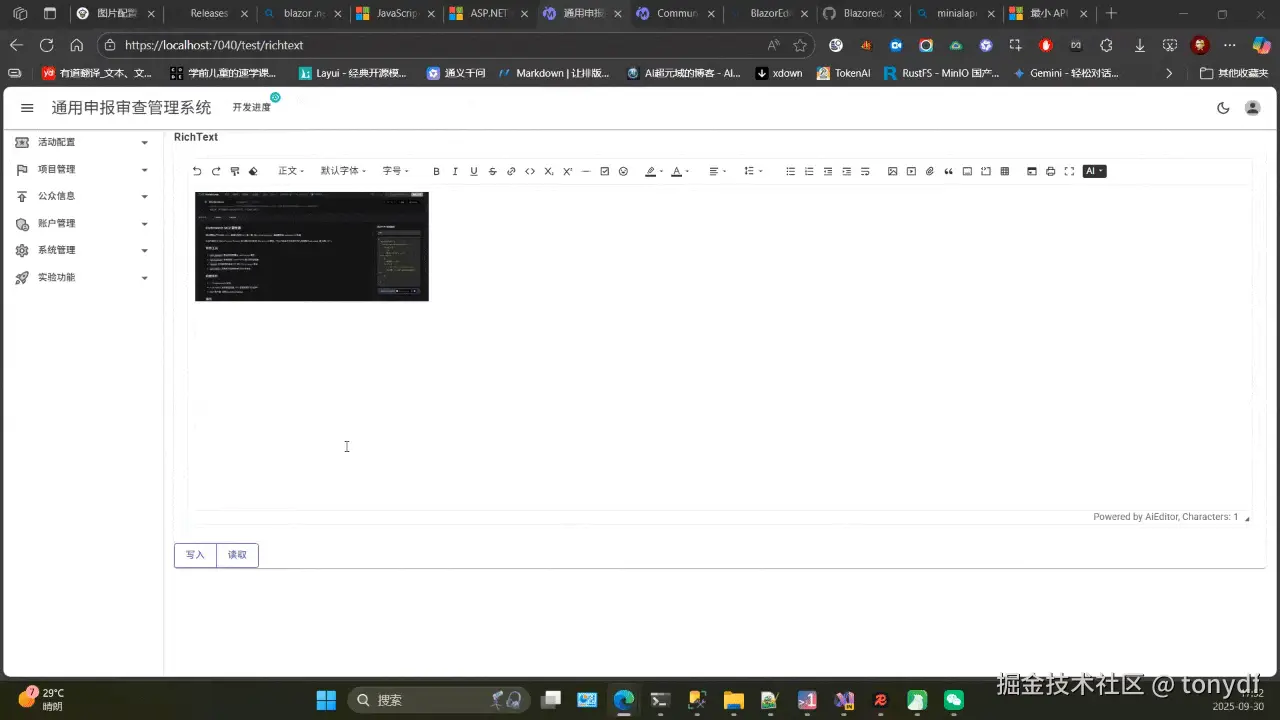The image size is (1280, 720).
Task: Toggle strikethrough formatting
Action: (x=492, y=171)
